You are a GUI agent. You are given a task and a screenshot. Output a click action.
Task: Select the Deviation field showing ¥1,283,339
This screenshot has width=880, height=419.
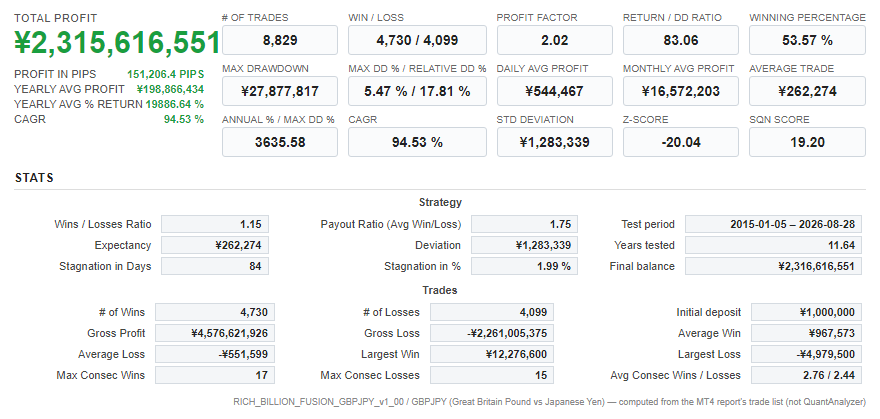coord(524,245)
